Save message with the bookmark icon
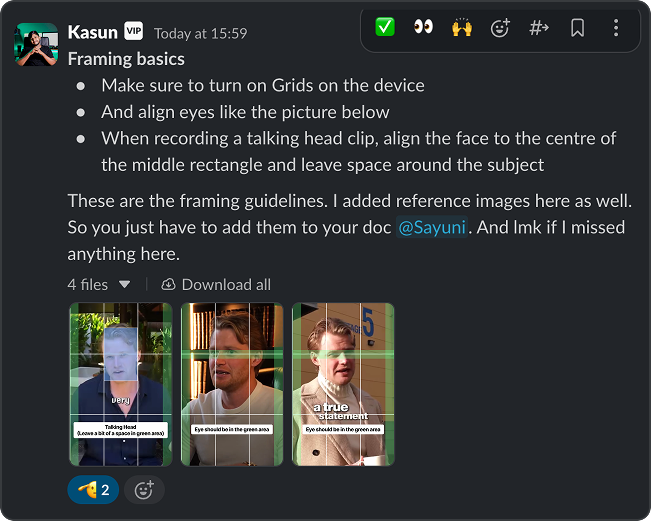651x521 pixels. 577,28
